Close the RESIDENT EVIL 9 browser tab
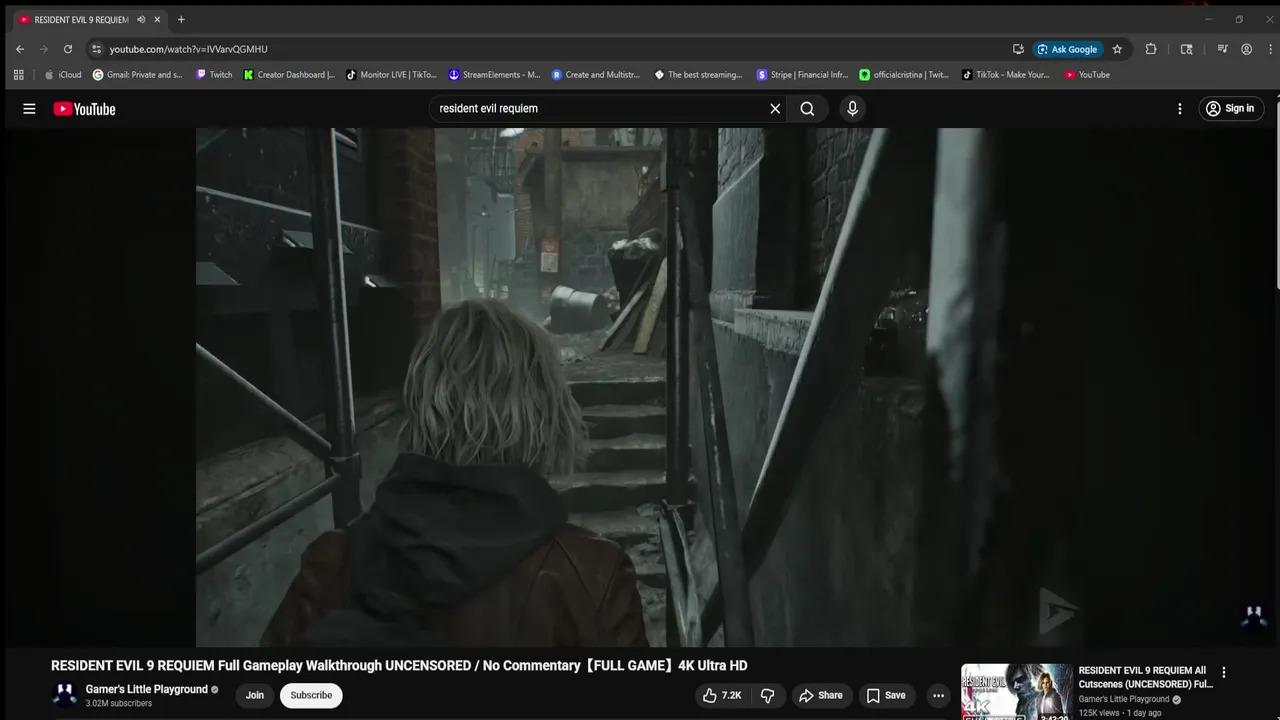 point(157,20)
